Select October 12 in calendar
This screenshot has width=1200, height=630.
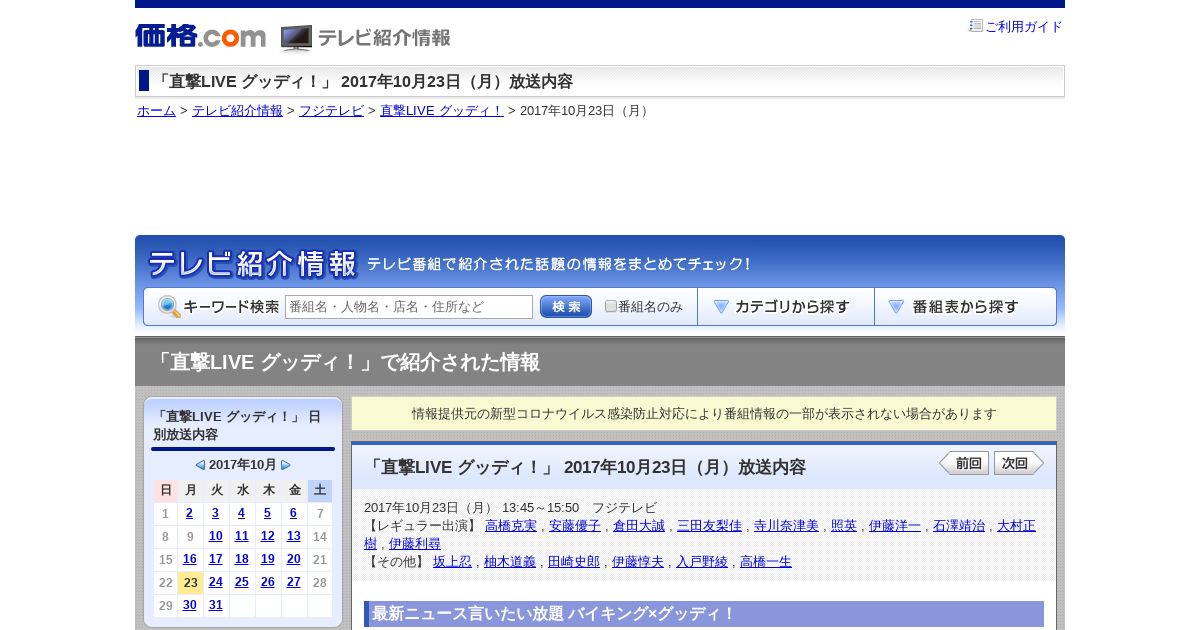(x=267, y=536)
